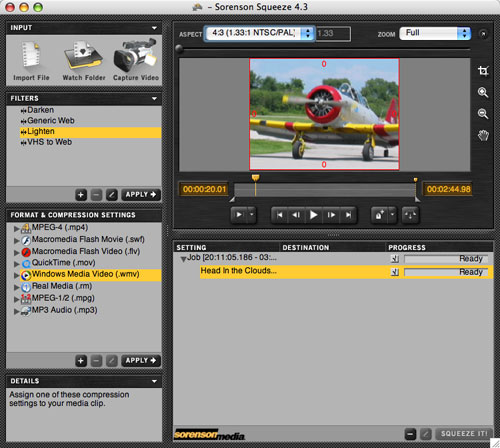The image size is (500, 448).
Task: Click the round icon right of Zoom dropdown
Action: [x=483, y=34]
